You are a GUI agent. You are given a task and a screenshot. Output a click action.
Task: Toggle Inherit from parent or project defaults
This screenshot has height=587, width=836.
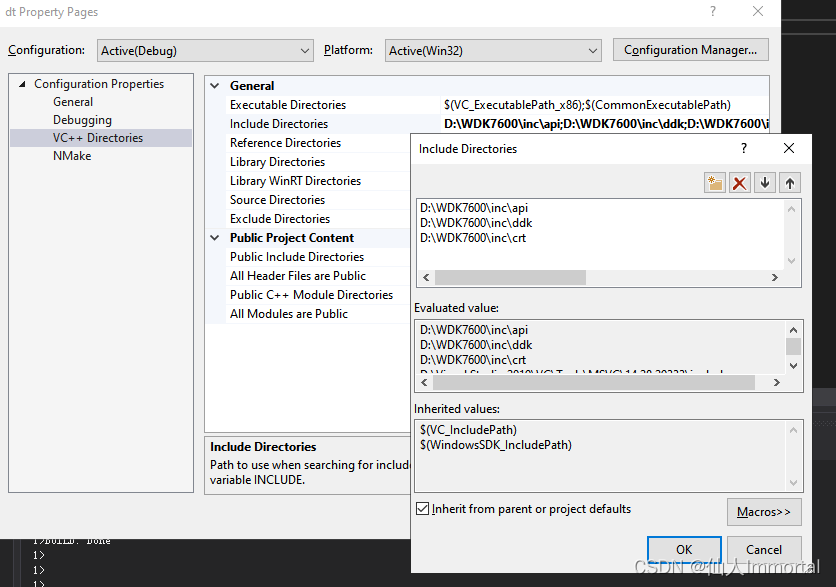tap(422, 509)
